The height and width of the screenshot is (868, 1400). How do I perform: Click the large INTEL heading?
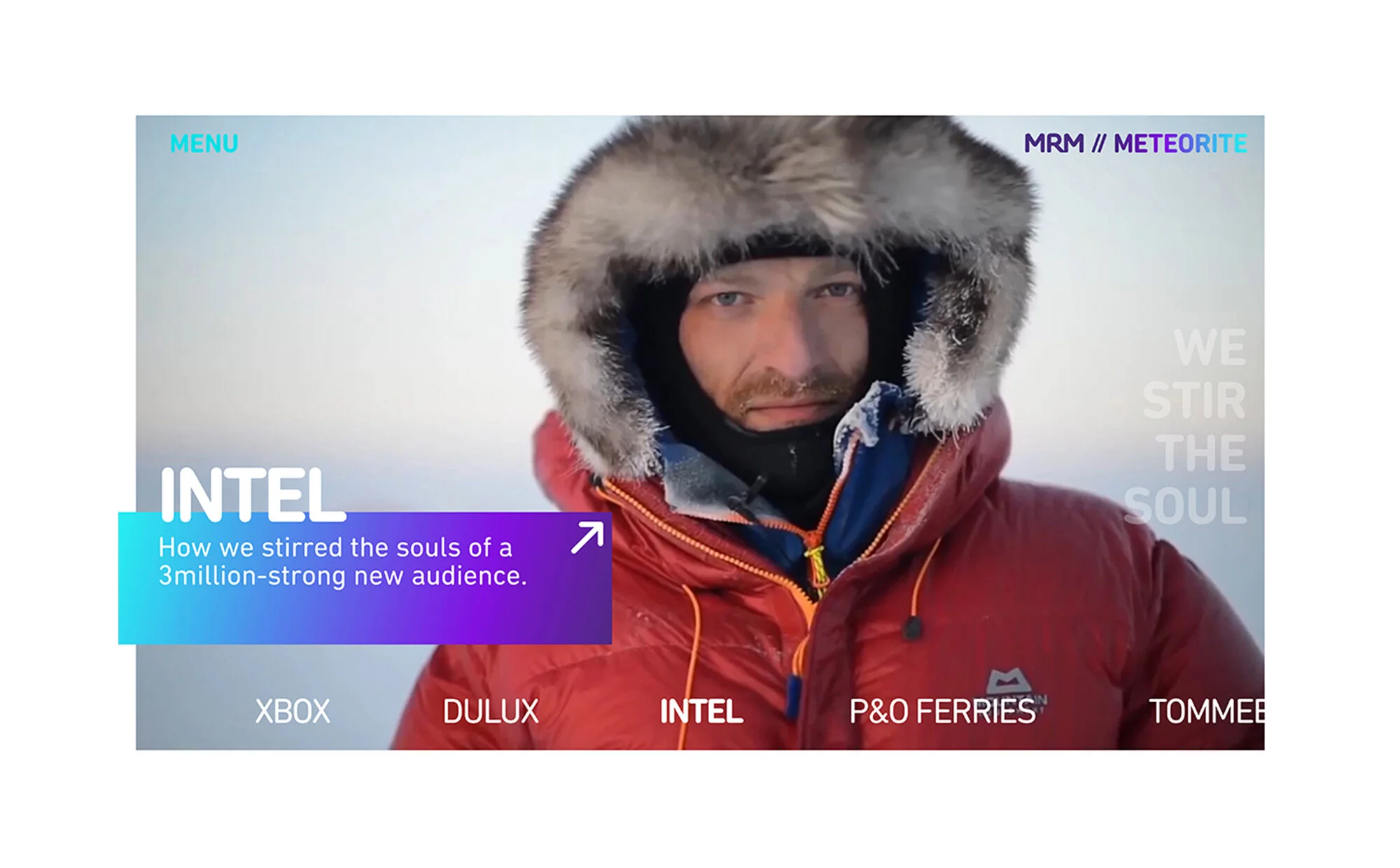pos(252,495)
